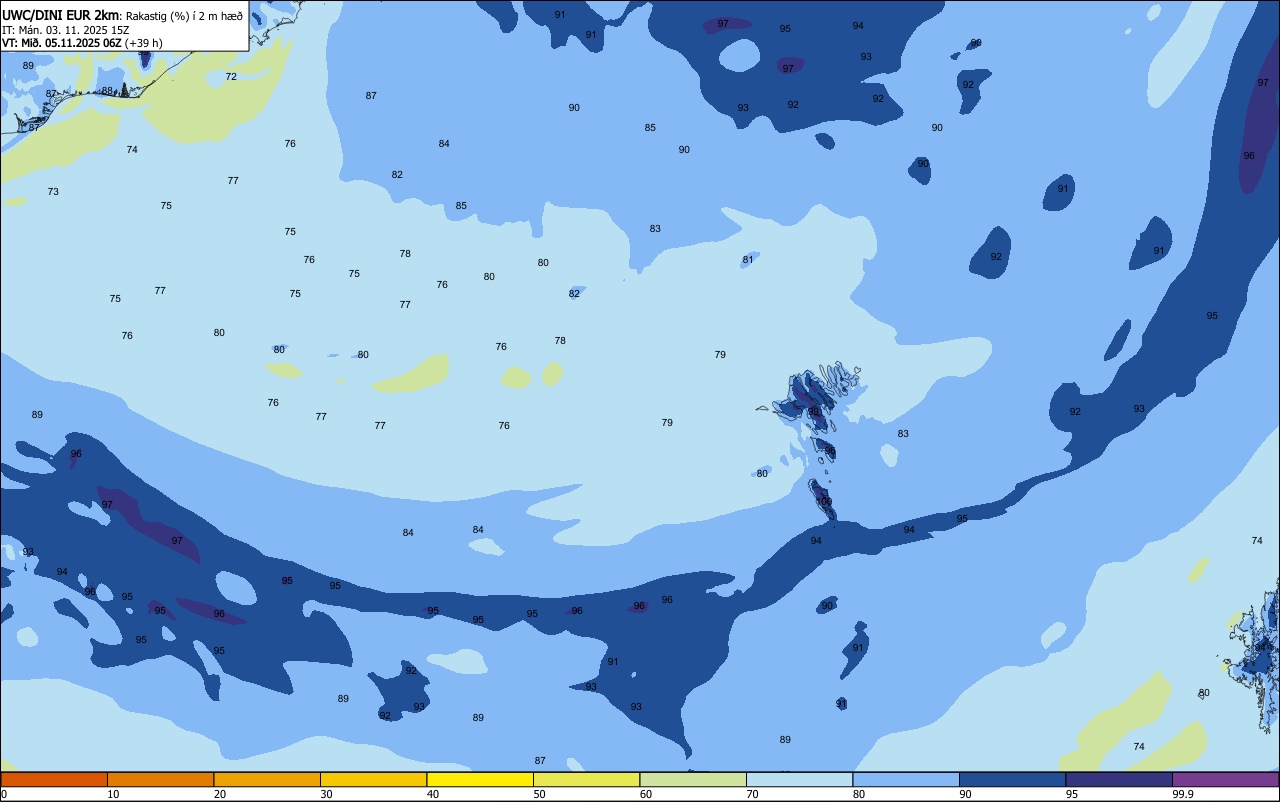This screenshot has width=1280, height=802.
Task: Click the legend tick label '60'
Action: 646,794
